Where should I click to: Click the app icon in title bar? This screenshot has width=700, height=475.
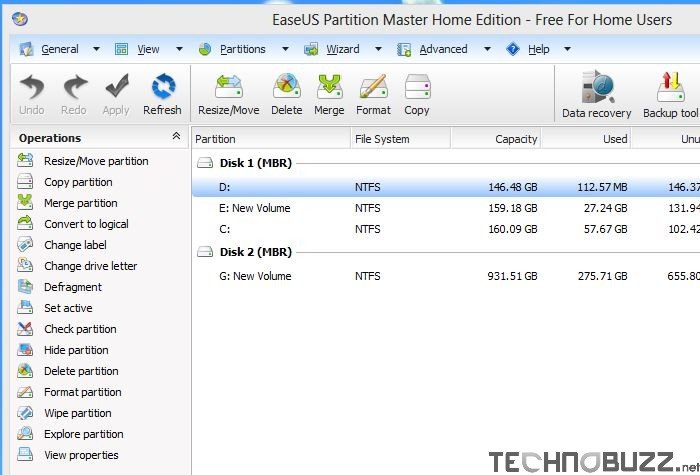pos(20,19)
